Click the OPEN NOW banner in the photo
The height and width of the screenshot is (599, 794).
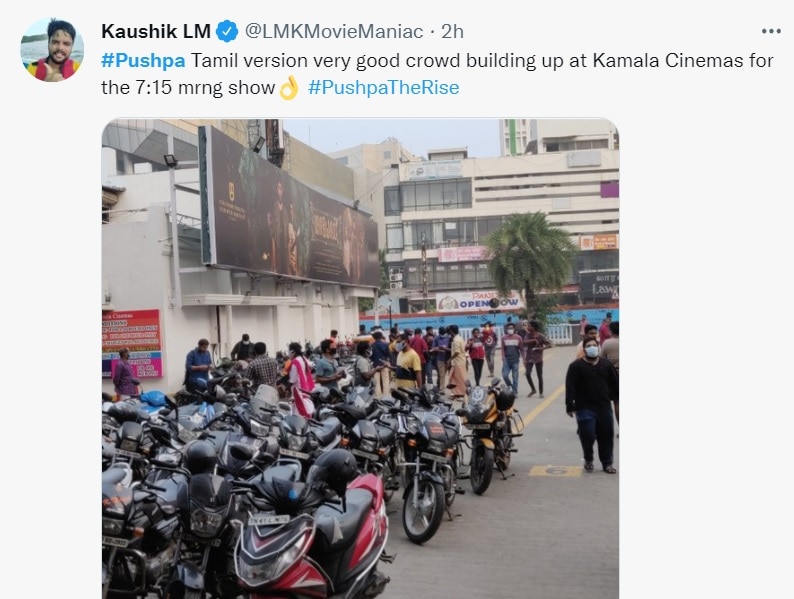tap(479, 302)
